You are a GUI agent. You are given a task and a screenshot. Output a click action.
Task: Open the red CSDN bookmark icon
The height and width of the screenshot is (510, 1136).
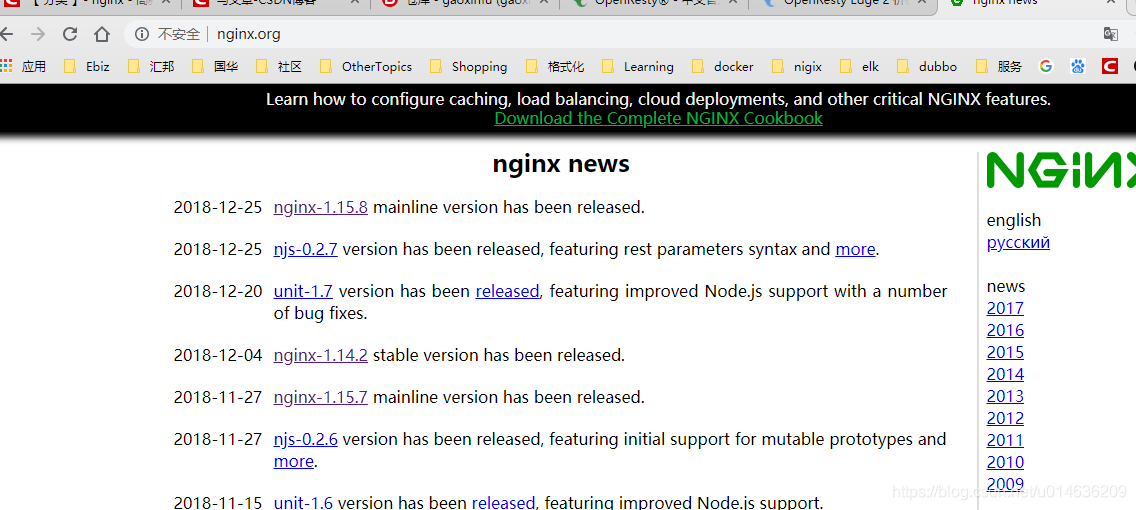click(x=1110, y=67)
